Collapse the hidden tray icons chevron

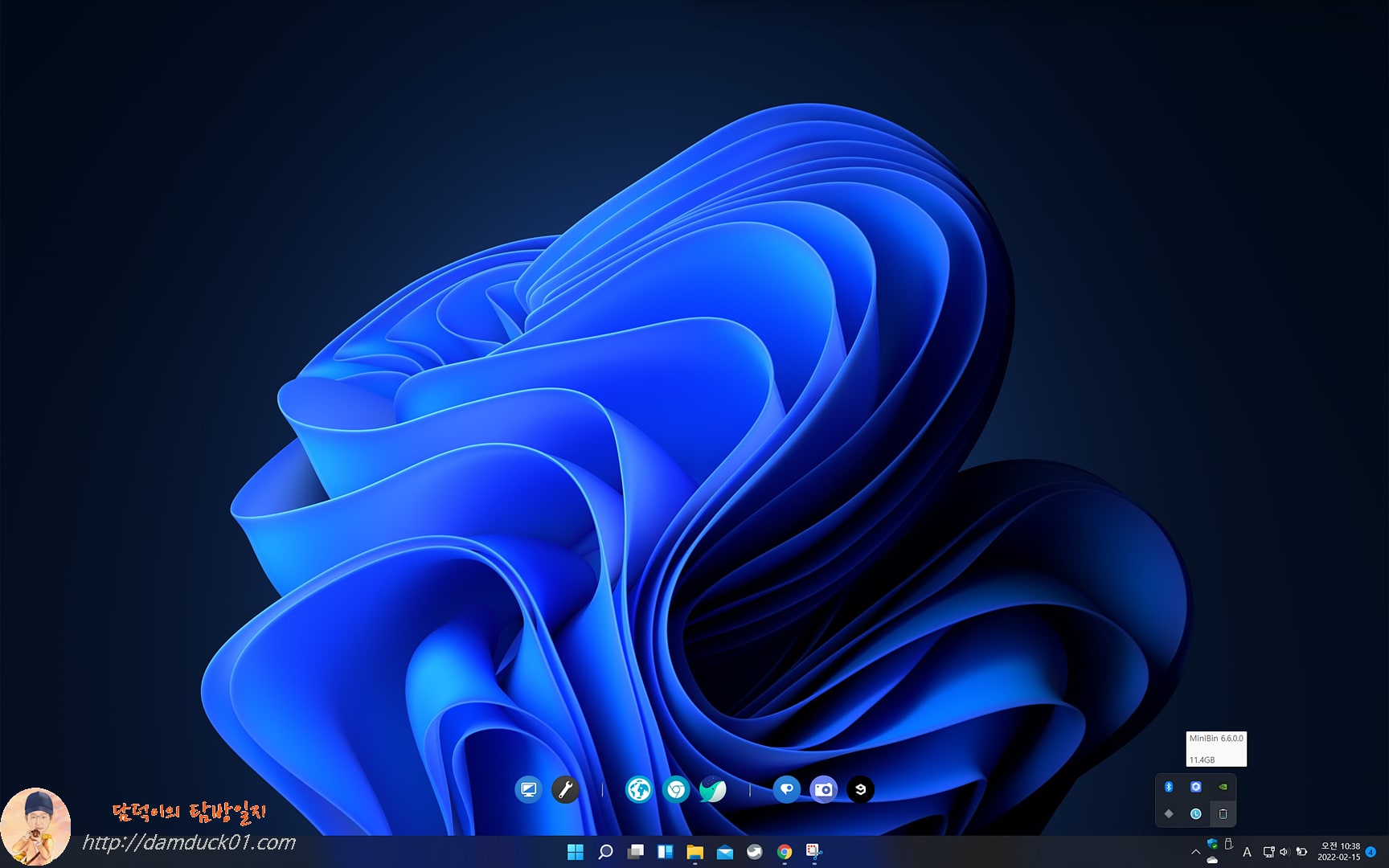click(1195, 852)
